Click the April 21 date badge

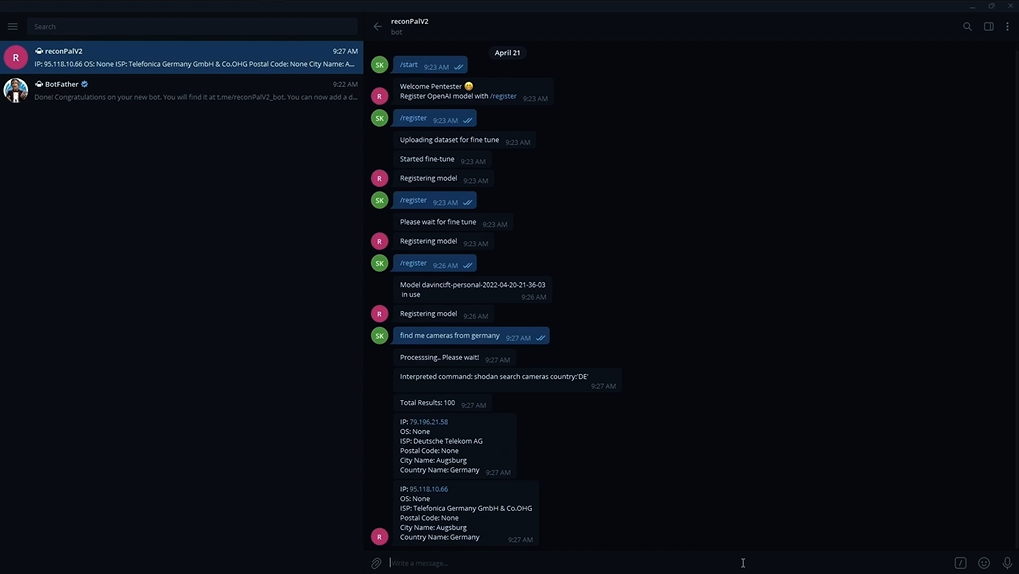507,53
